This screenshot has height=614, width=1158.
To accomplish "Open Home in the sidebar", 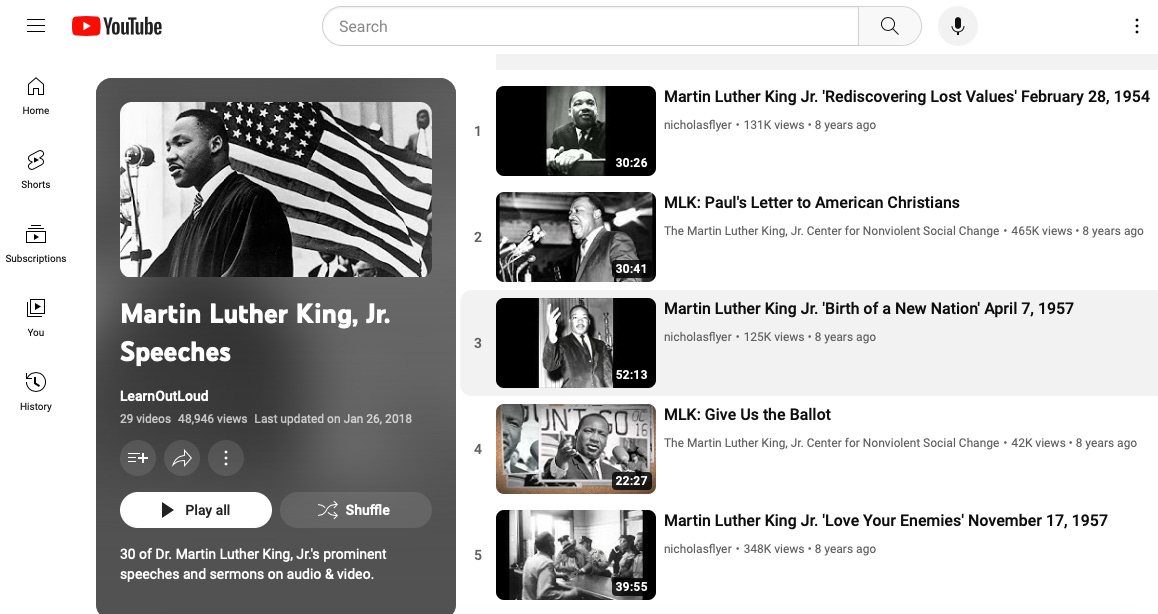I will click(35, 96).
